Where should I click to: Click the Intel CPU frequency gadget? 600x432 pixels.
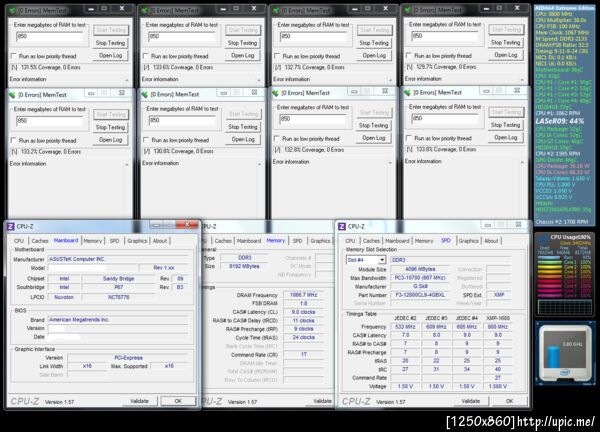[x=564, y=353]
